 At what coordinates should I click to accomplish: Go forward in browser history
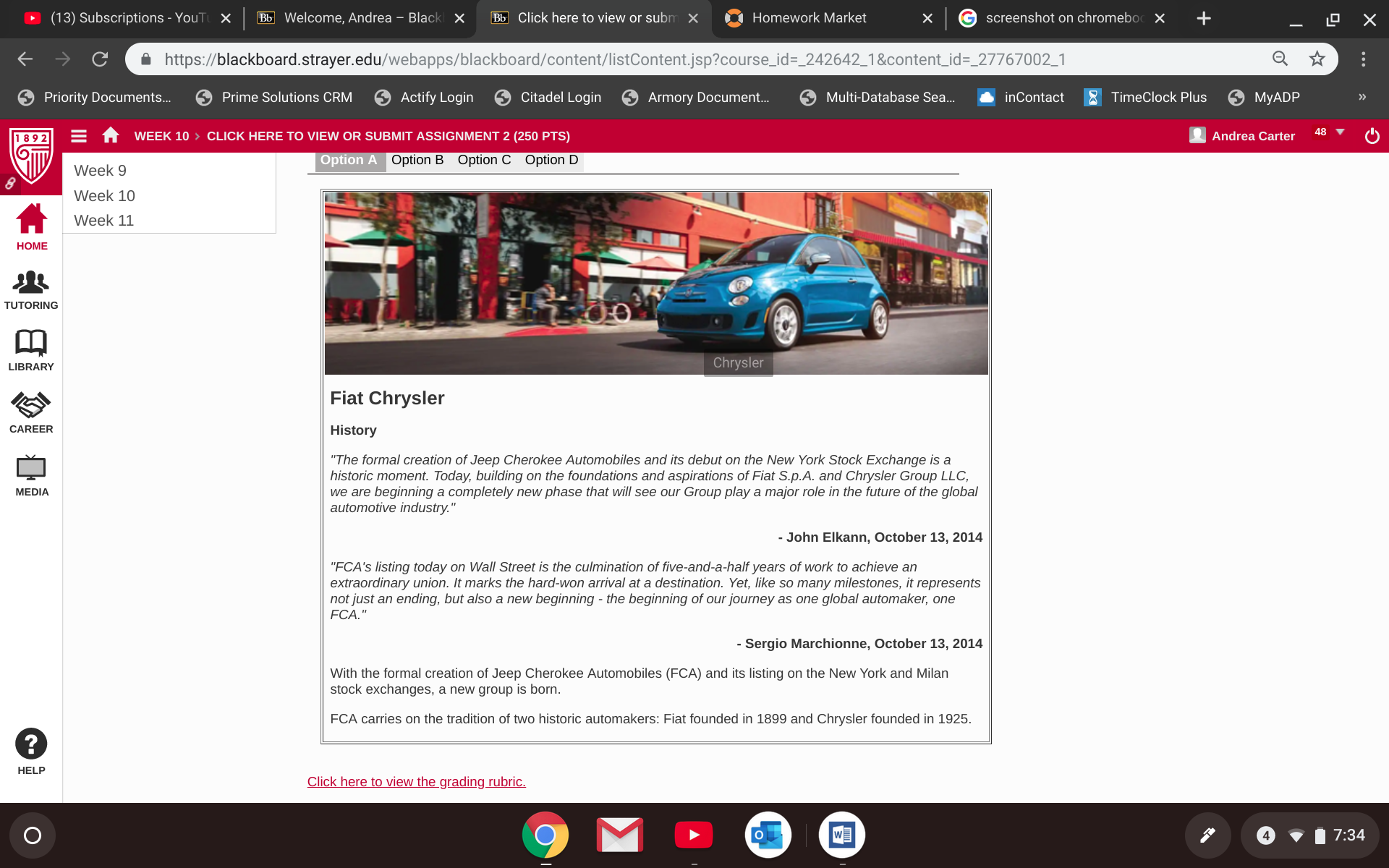[63, 59]
